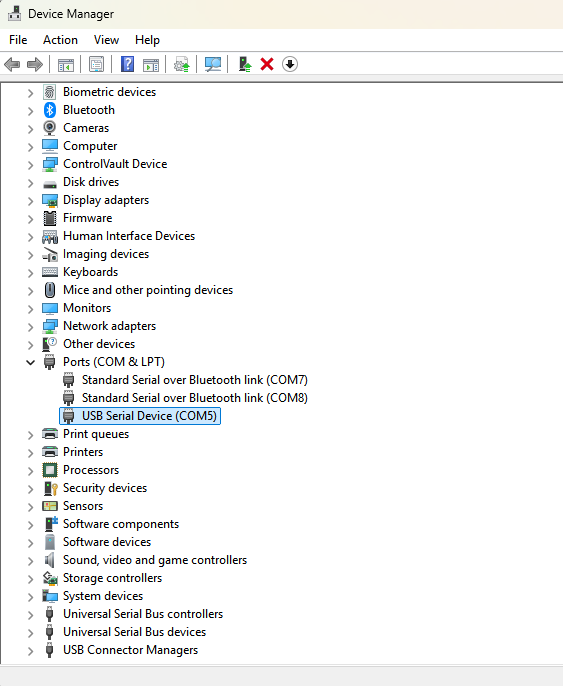The width and height of the screenshot is (563, 686).
Task: Open the File menu
Action: pos(18,40)
